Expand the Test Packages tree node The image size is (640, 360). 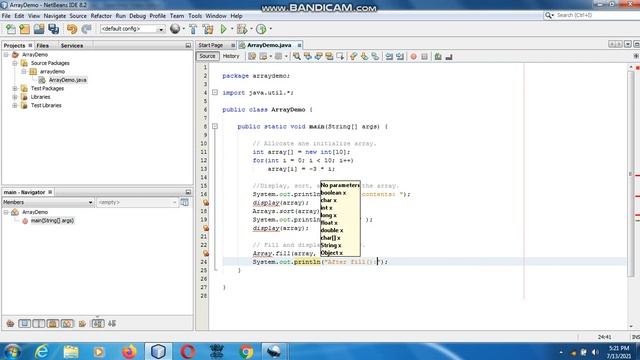tap(15, 89)
